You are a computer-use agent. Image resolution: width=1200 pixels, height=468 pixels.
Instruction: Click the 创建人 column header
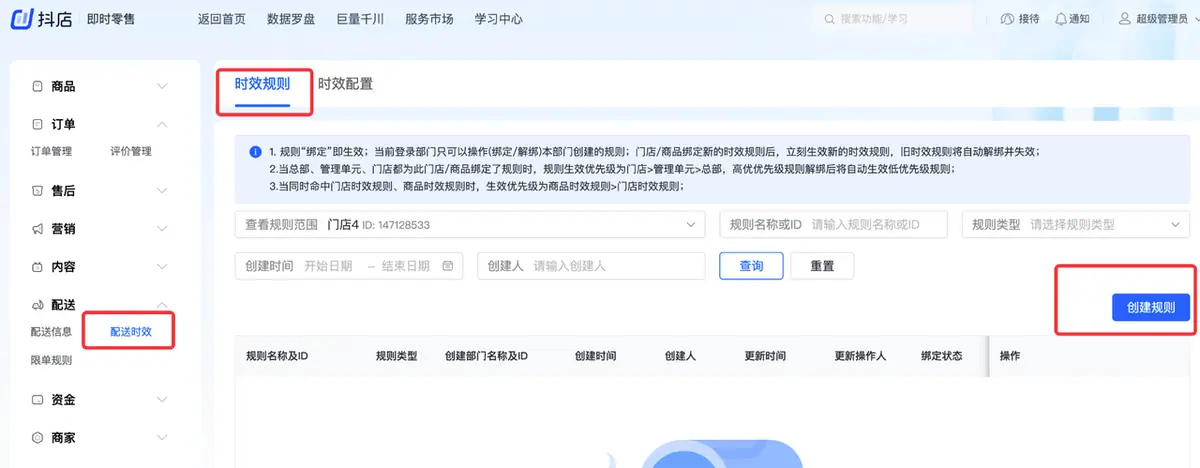tap(680, 356)
